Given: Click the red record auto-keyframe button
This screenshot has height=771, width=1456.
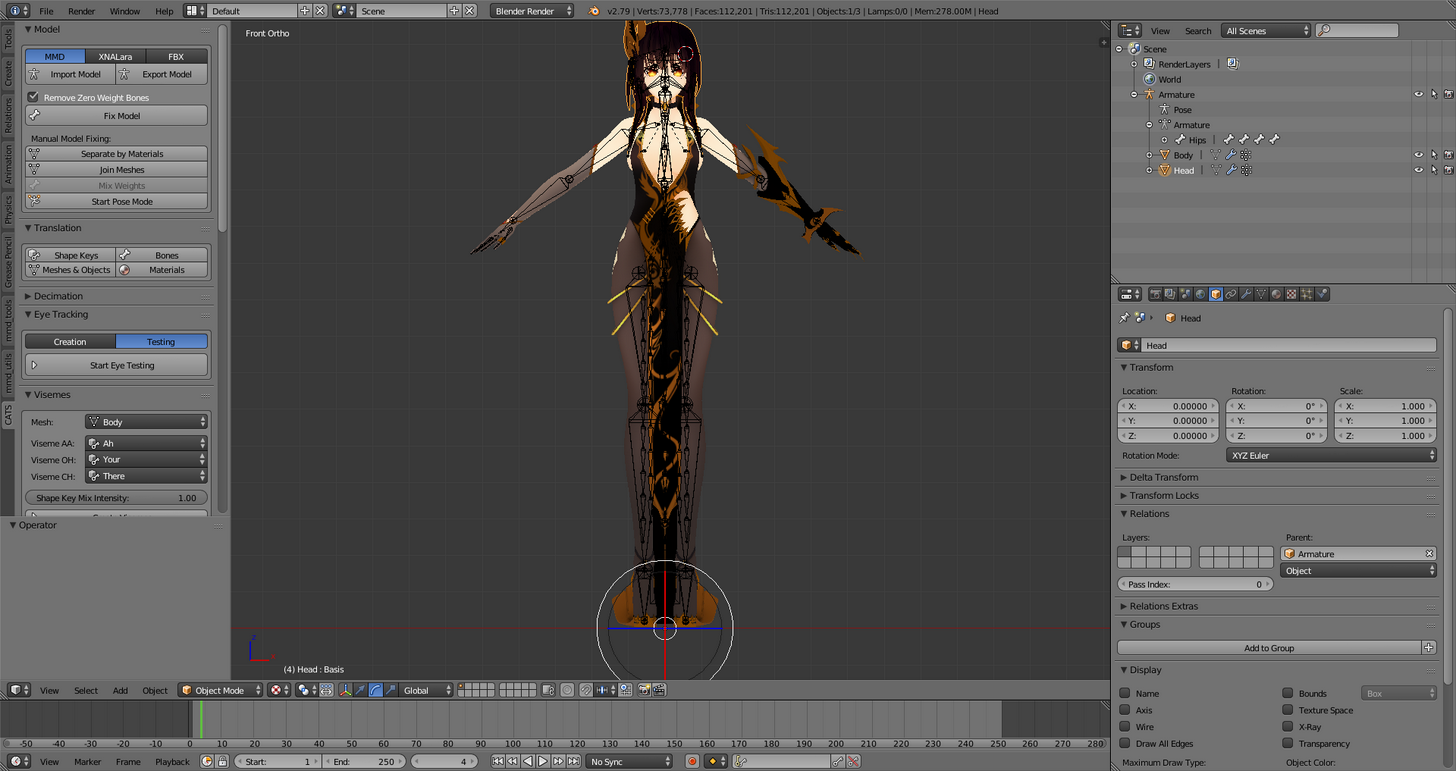Looking at the screenshot, I should (x=692, y=762).
